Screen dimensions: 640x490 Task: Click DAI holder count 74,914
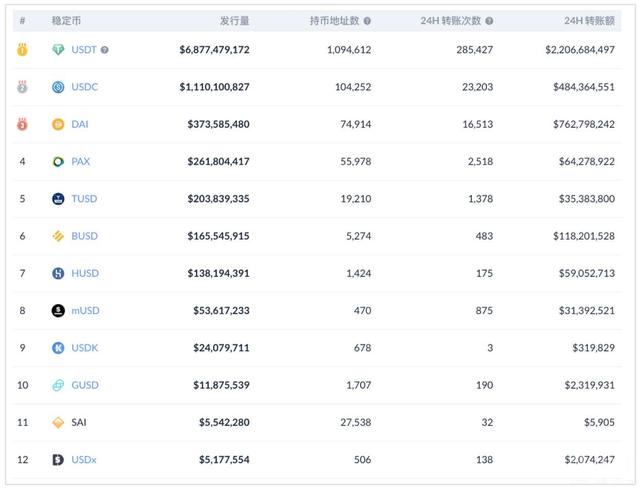[356, 124]
